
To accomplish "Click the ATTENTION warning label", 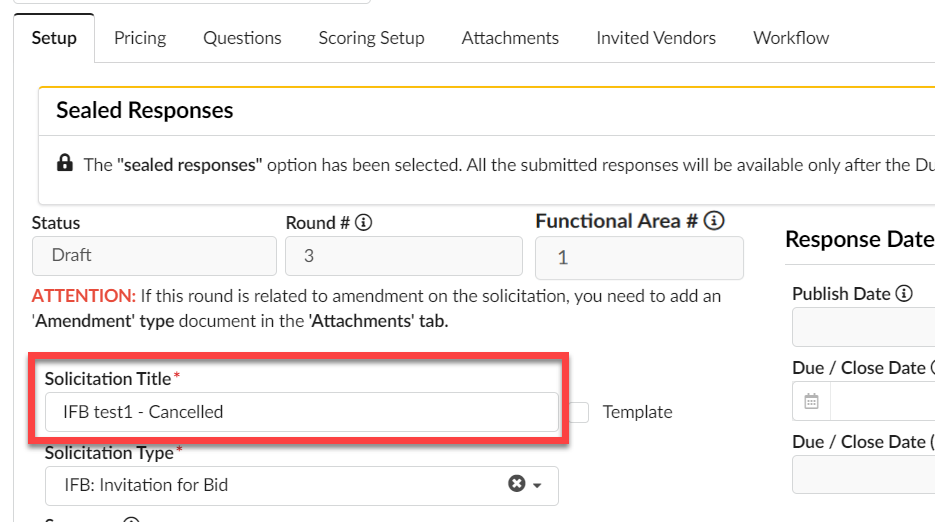I will pyautogui.click(x=84, y=296).
